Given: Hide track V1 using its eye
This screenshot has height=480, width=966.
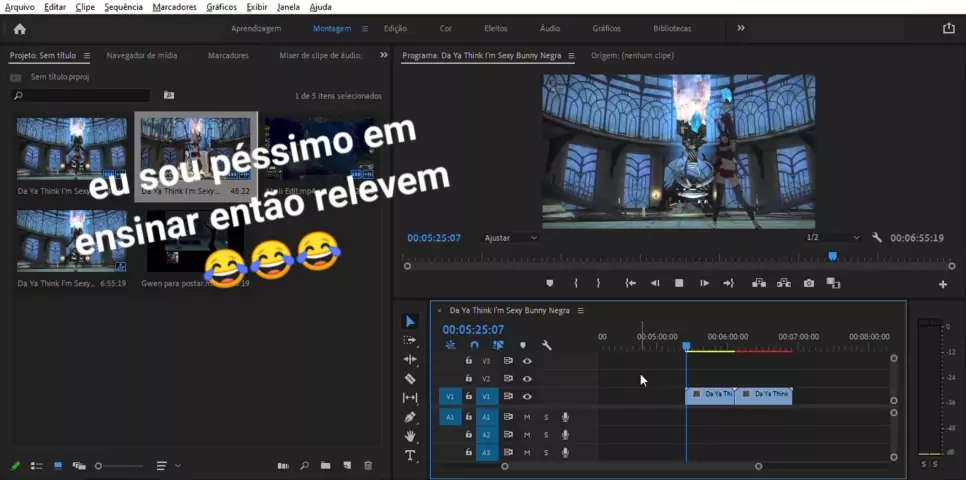Looking at the screenshot, I should 527,397.
